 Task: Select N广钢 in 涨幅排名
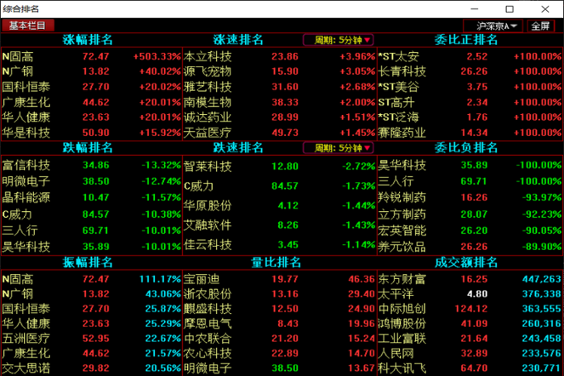coord(92,71)
